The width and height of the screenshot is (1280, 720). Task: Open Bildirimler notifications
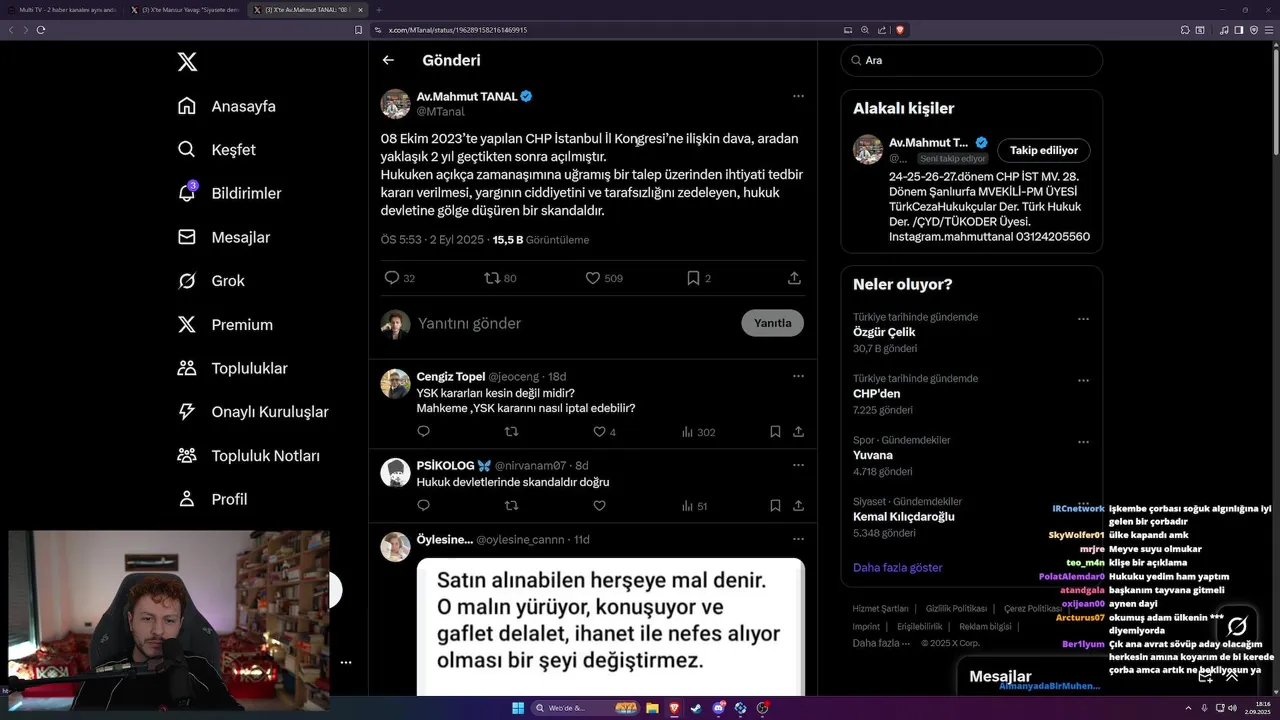pos(229,193)
